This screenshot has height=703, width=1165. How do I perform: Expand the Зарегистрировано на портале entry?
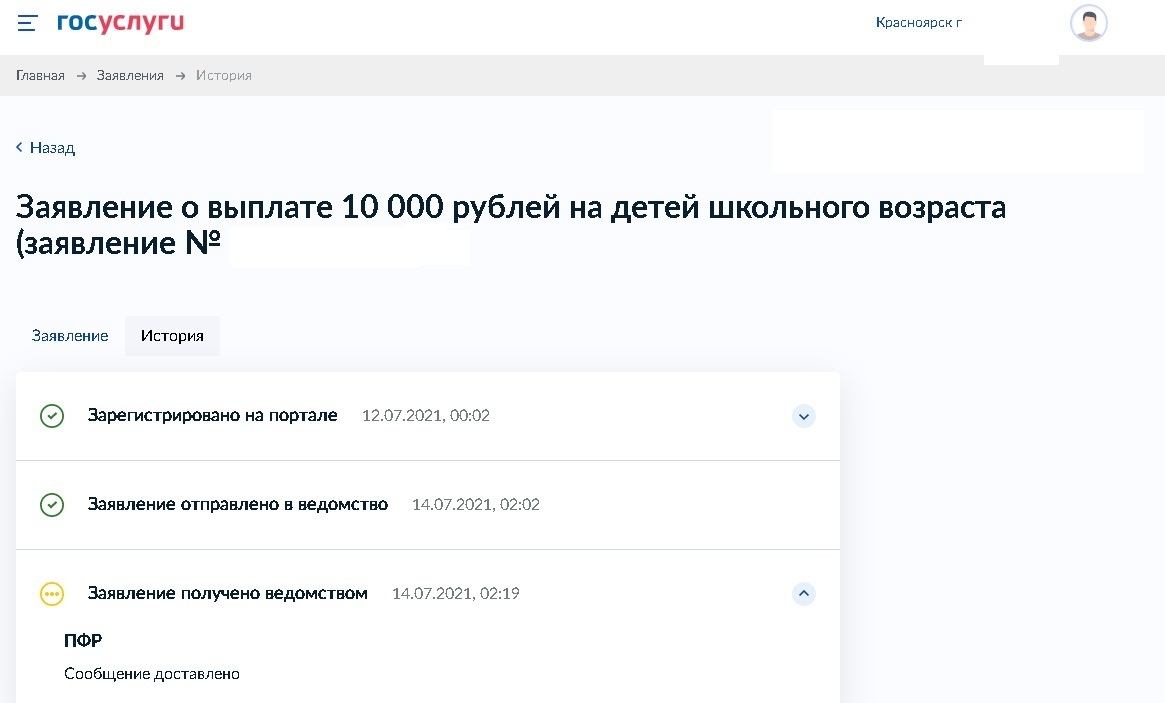click(x=803, y=416)
